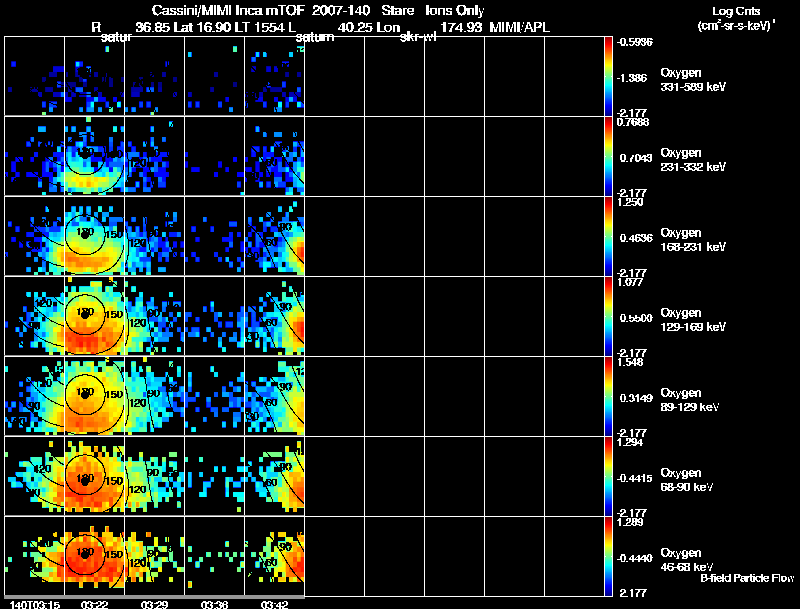
Task: Click the 'Oxygen 331-589 keV' label
Action: [693, 80]
